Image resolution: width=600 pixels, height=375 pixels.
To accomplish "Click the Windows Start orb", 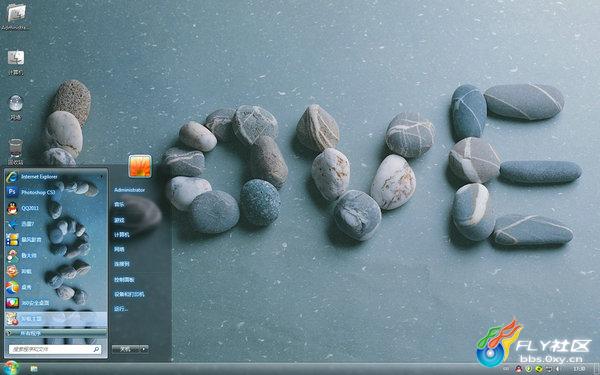I will (11, 368).
